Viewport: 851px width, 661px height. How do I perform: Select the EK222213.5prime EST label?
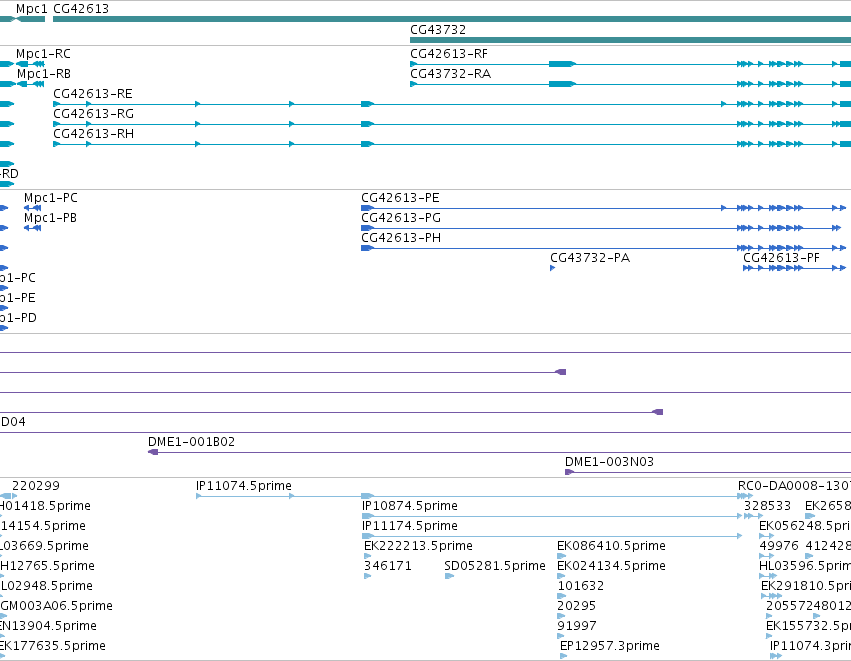pyautogui.click(x=418, y=546)
